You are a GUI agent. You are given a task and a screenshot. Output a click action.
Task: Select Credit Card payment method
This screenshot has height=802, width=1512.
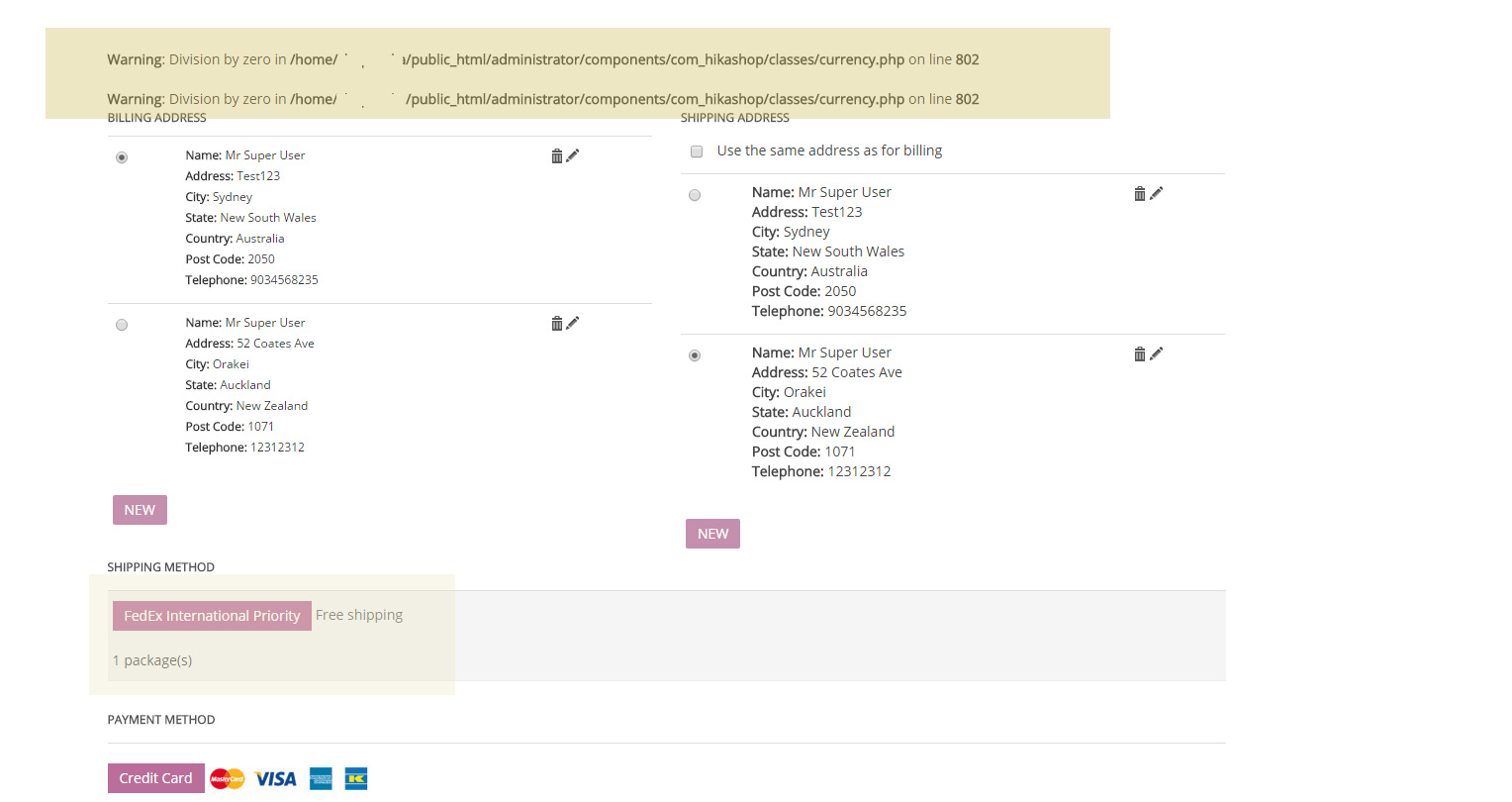[155, 778]
